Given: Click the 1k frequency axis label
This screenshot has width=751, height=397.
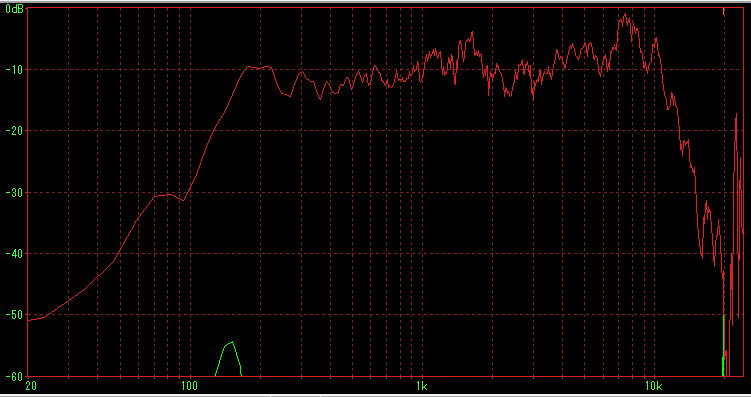Looking at the screenshot, I should pyautogui.click(x=422, y=386).
